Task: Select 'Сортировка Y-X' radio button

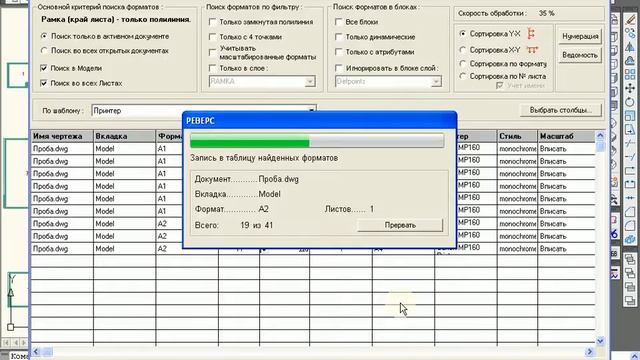Action: tap(462, 34)
